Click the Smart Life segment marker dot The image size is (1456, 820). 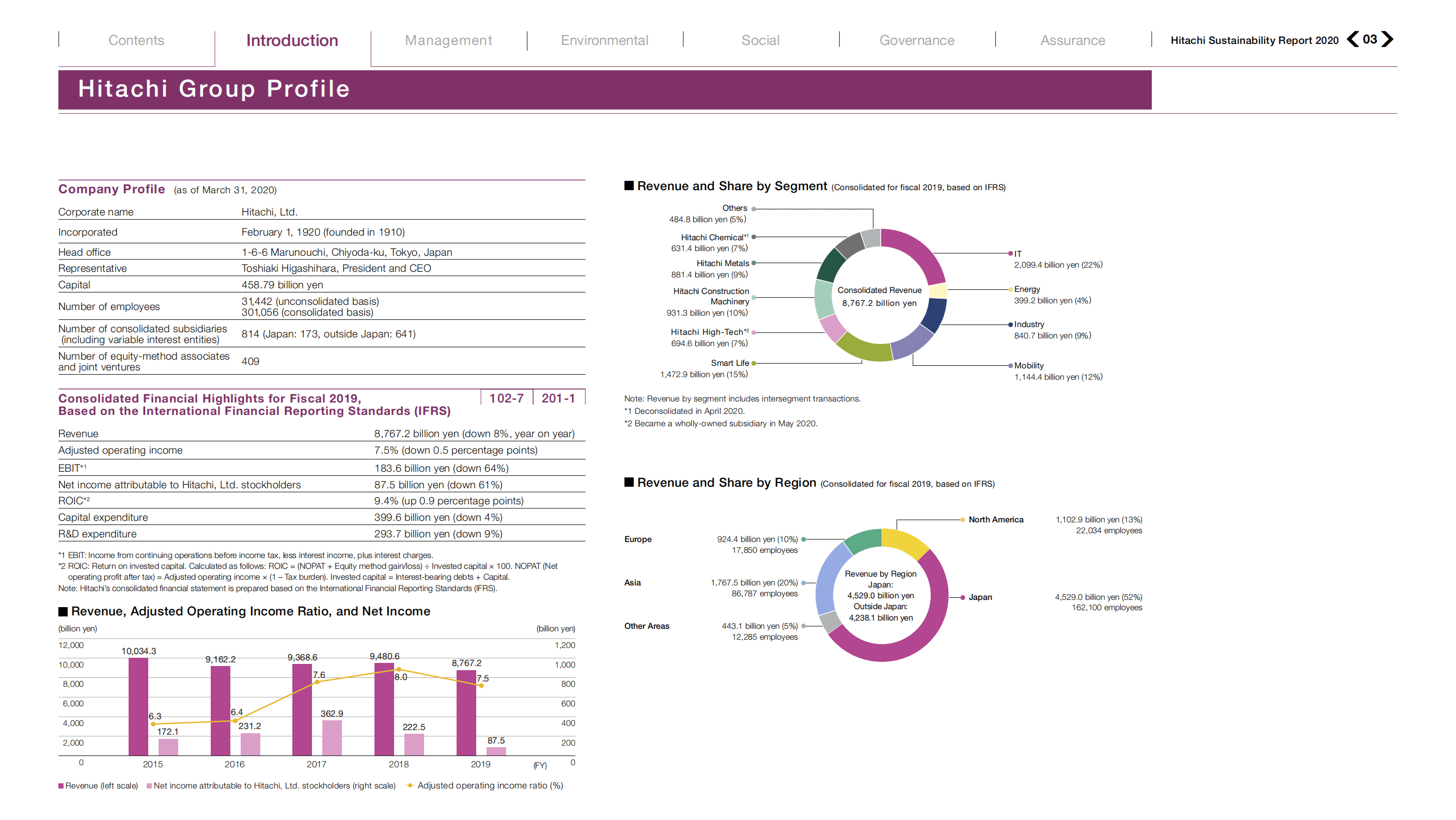point(754,363)
